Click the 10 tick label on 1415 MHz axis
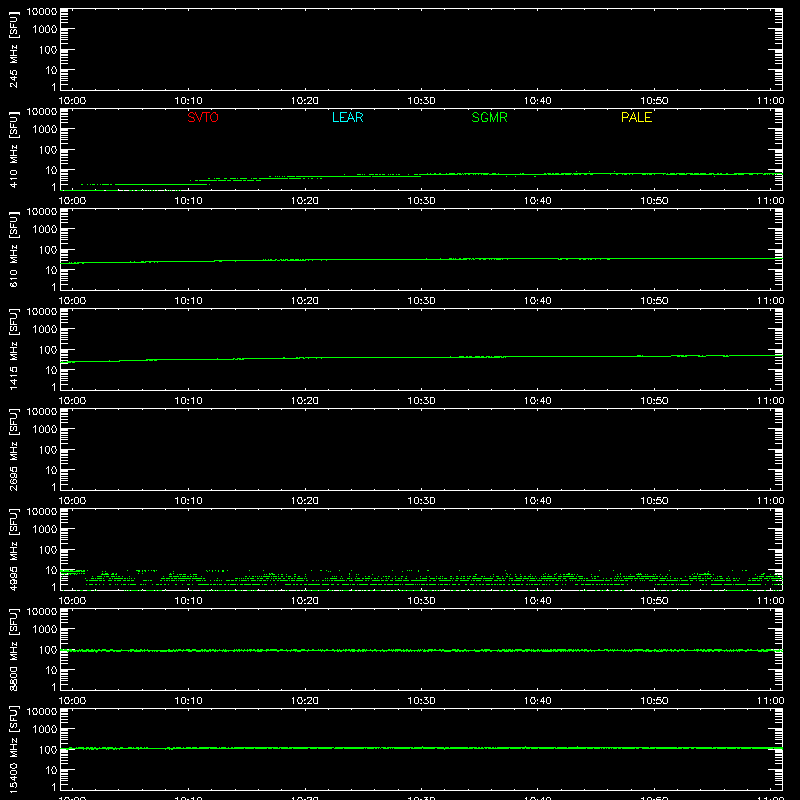The width and height of the screenshot is (800, 800). click(51, 370)
